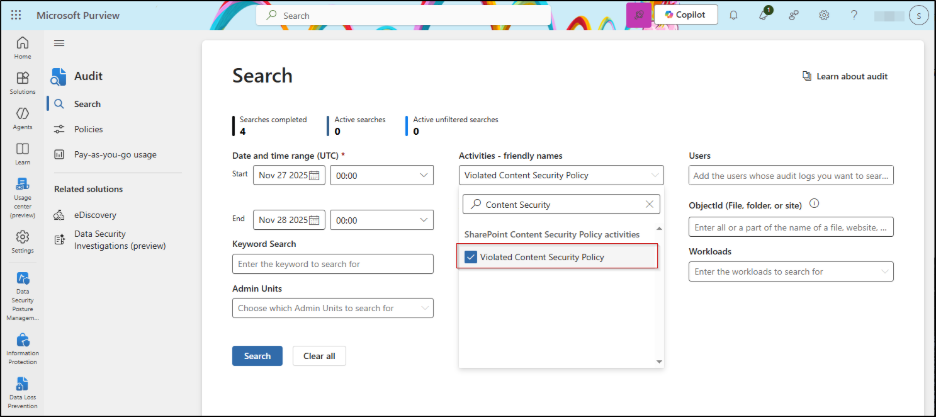Collapse the navigation hamburger menu
Viewport: 936px width, 417px height.
click(59, 43)
